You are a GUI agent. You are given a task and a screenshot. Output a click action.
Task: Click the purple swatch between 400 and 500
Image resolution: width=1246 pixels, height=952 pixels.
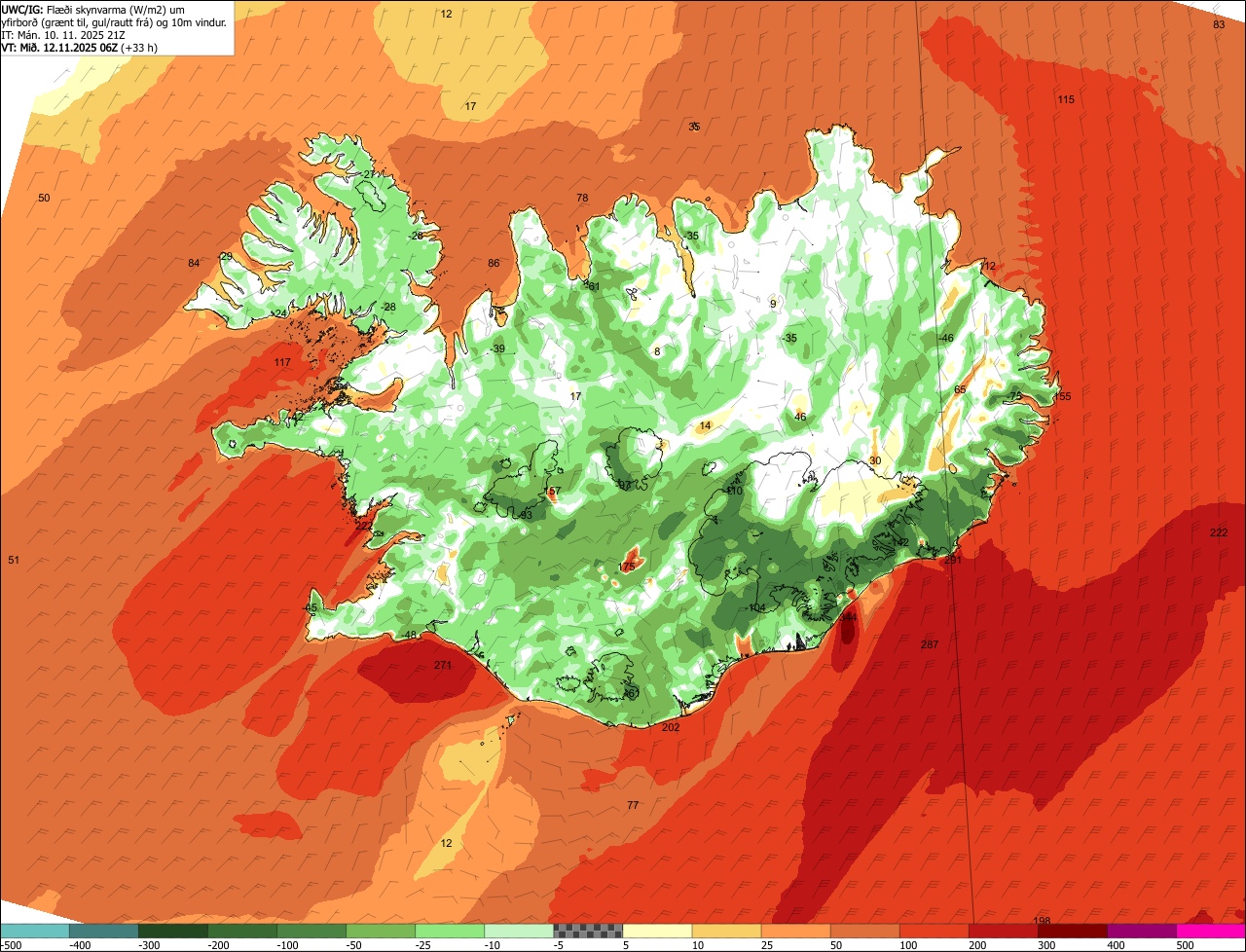1140,931
